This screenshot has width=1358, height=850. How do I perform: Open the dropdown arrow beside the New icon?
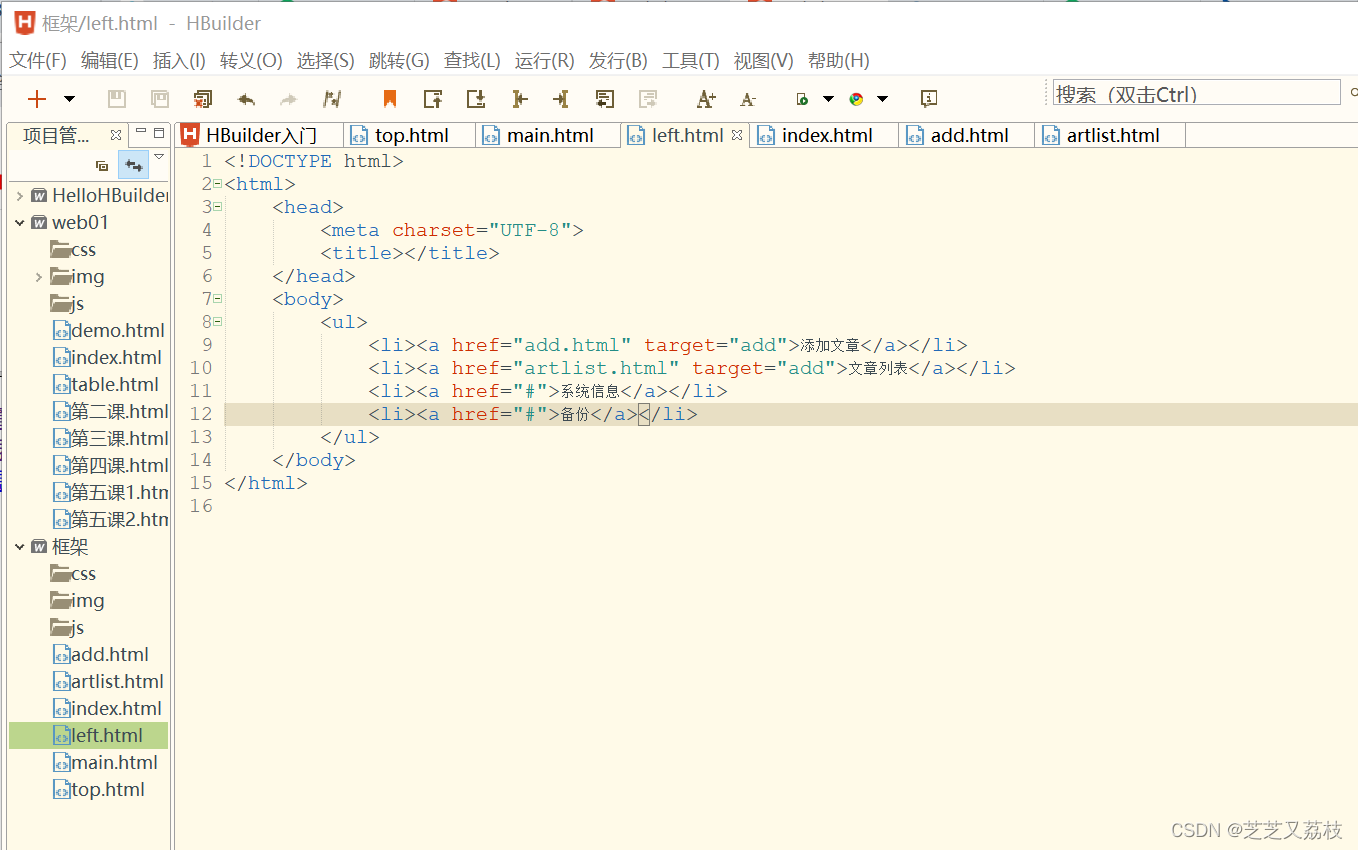pyautogui.click(x=69, y=99)
